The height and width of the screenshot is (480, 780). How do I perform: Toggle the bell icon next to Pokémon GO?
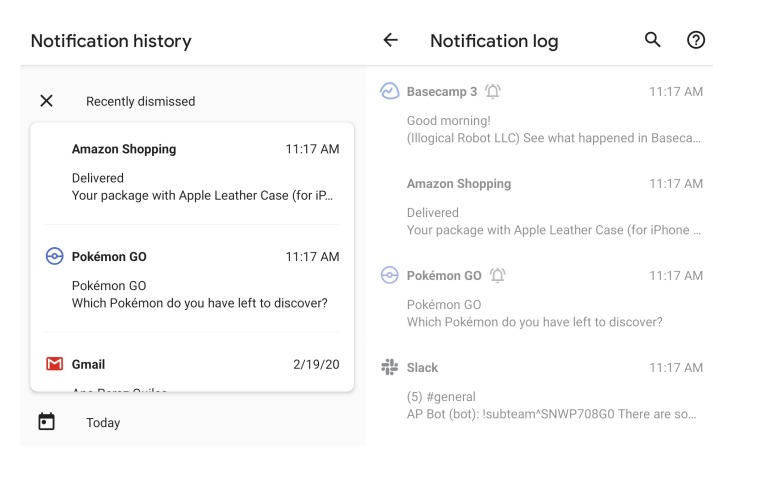[497, 276]
